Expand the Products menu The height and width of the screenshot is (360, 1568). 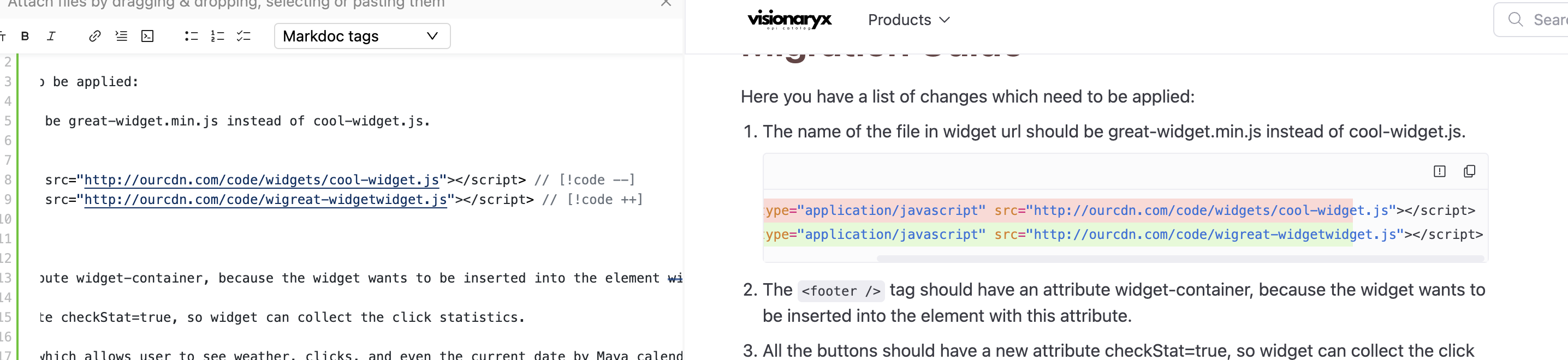(x=908, y=20)
